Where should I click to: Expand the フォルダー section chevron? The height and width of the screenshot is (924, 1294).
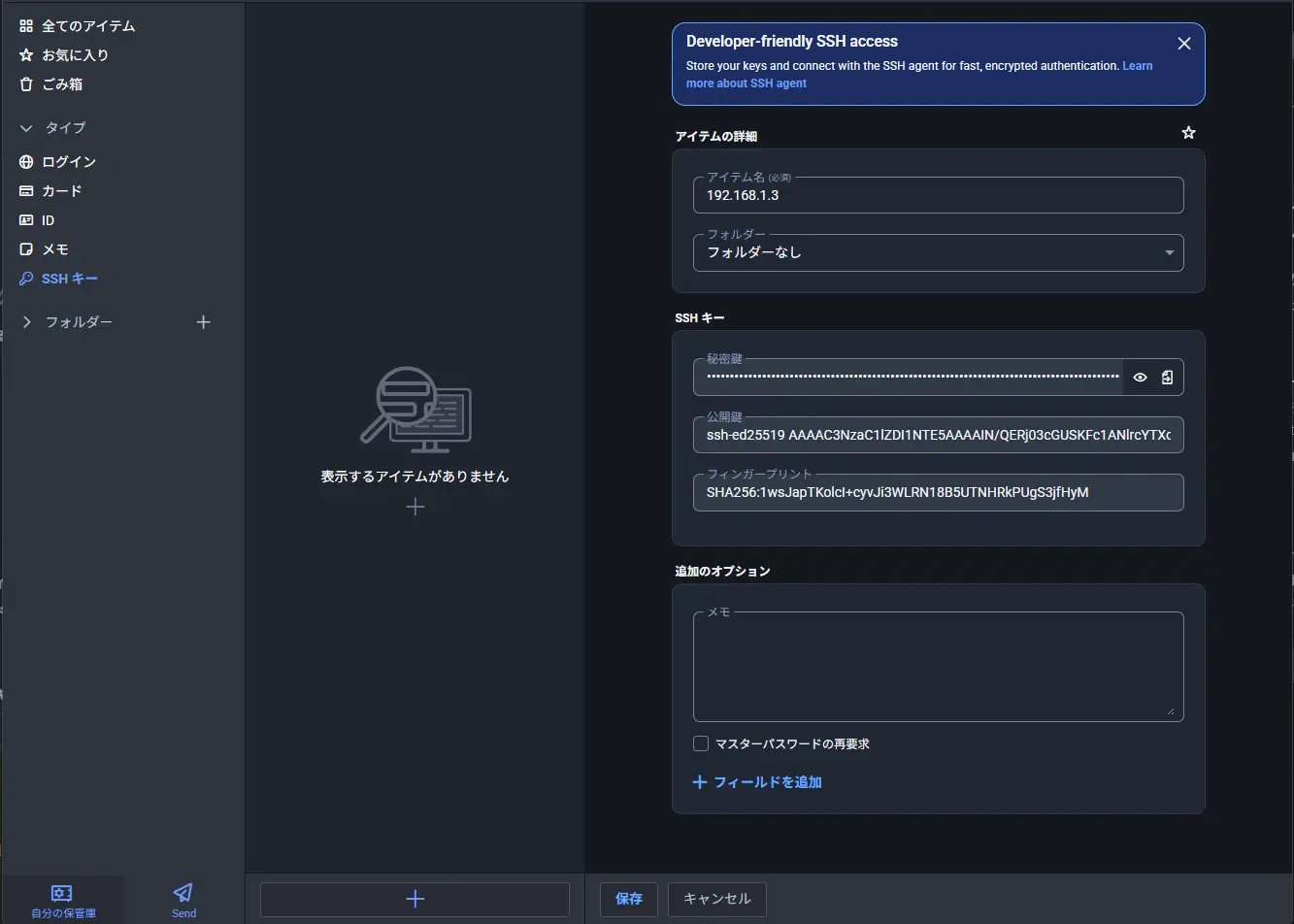point(26,322)
